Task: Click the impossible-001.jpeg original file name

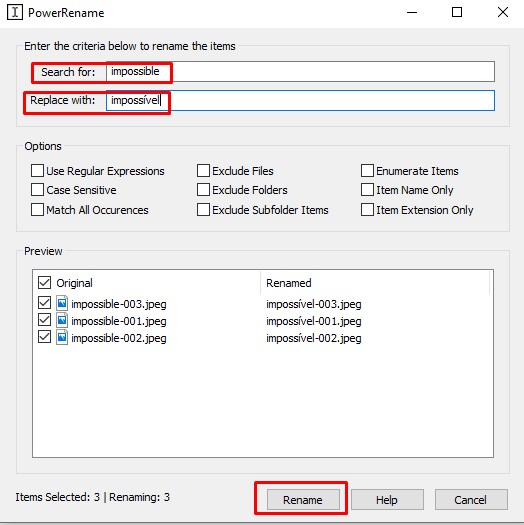Action: pos(119,321)
